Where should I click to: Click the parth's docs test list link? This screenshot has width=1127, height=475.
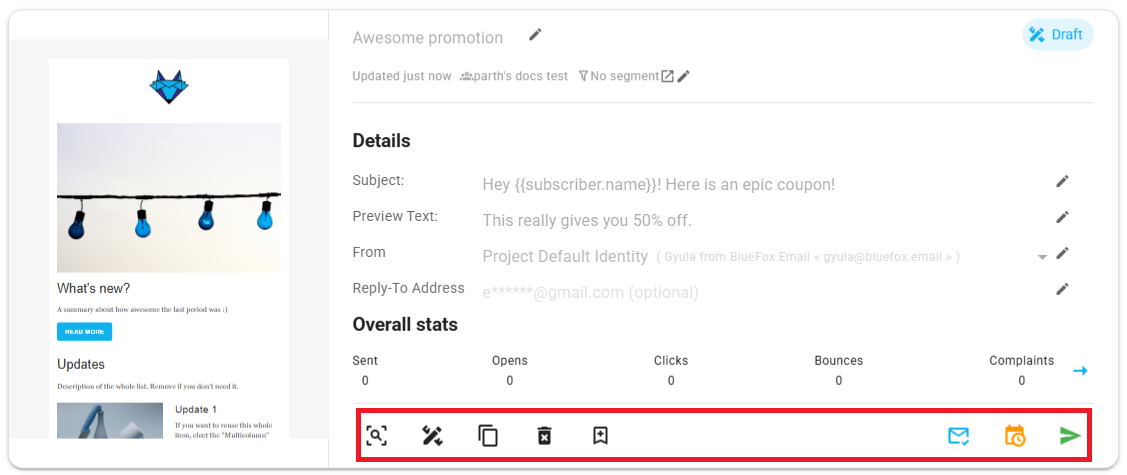tap(514, 76)
